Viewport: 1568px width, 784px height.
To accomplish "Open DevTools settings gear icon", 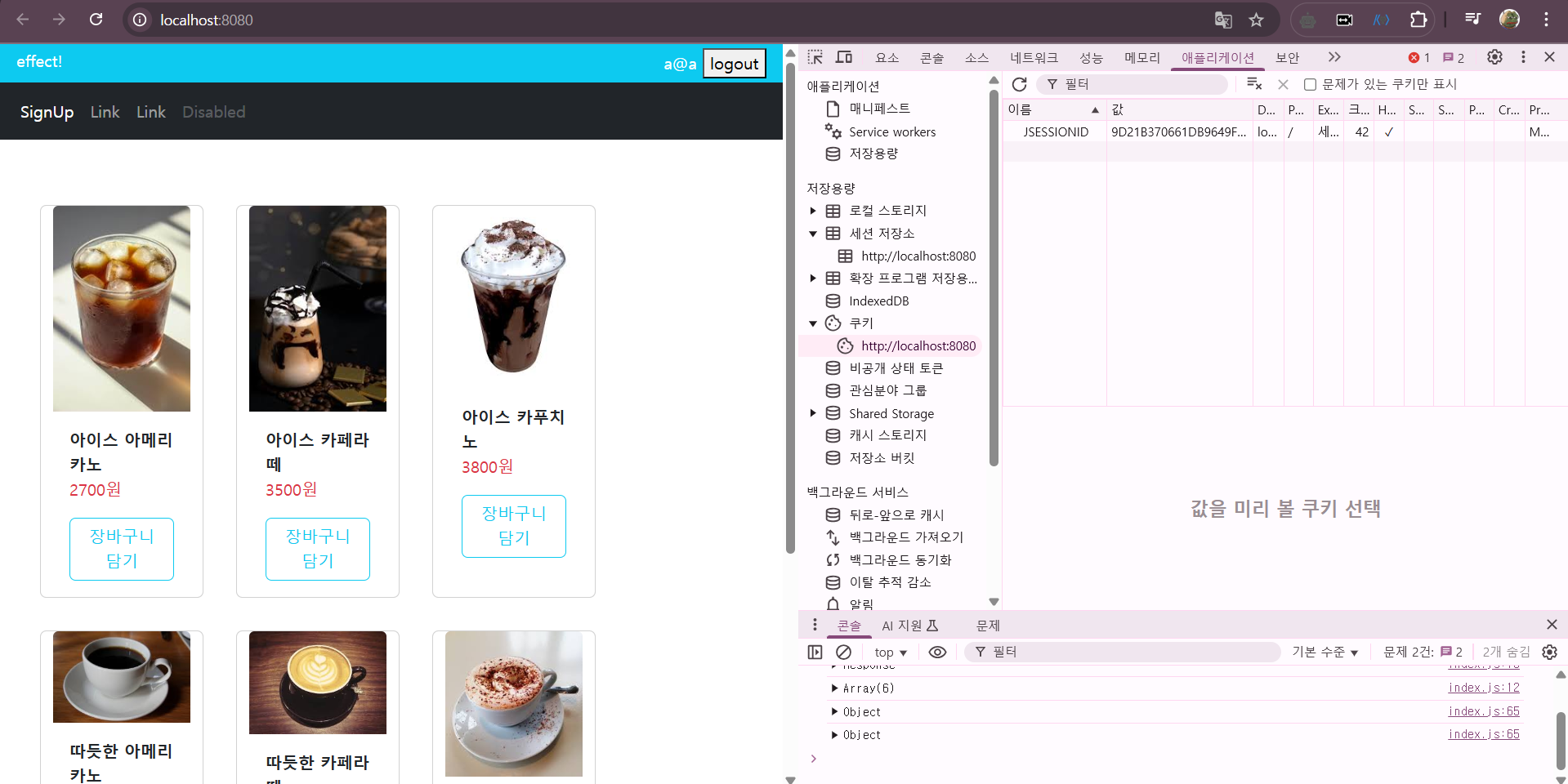I will click(1494, 57).
